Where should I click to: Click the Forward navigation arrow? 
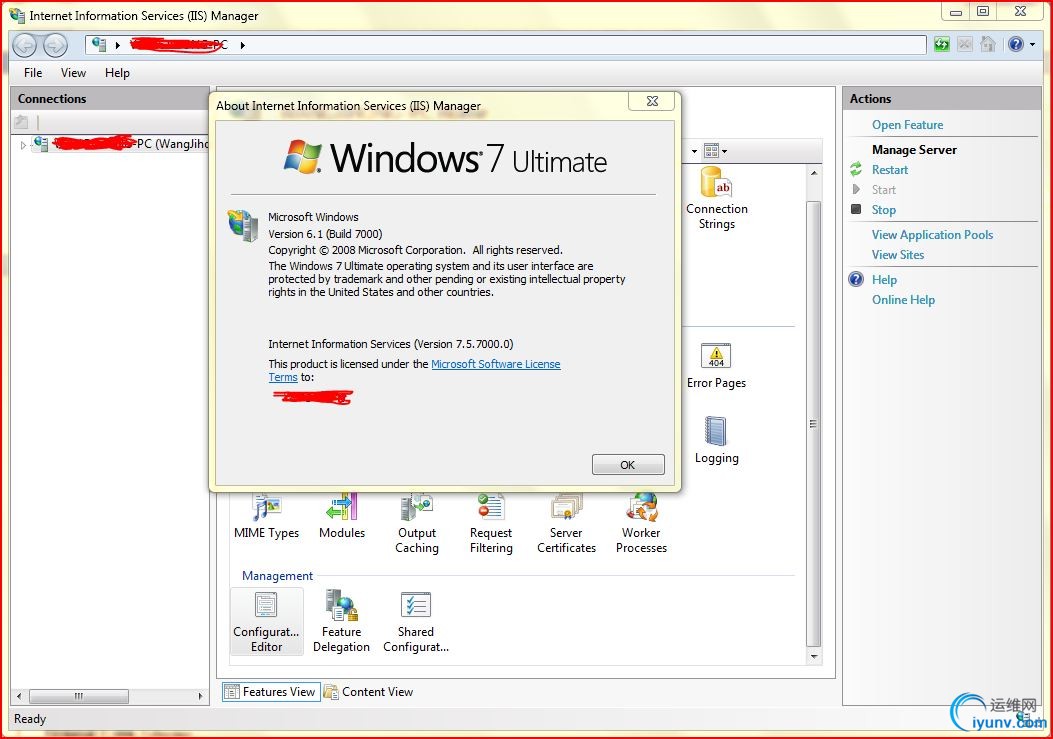tap(56, 45)
